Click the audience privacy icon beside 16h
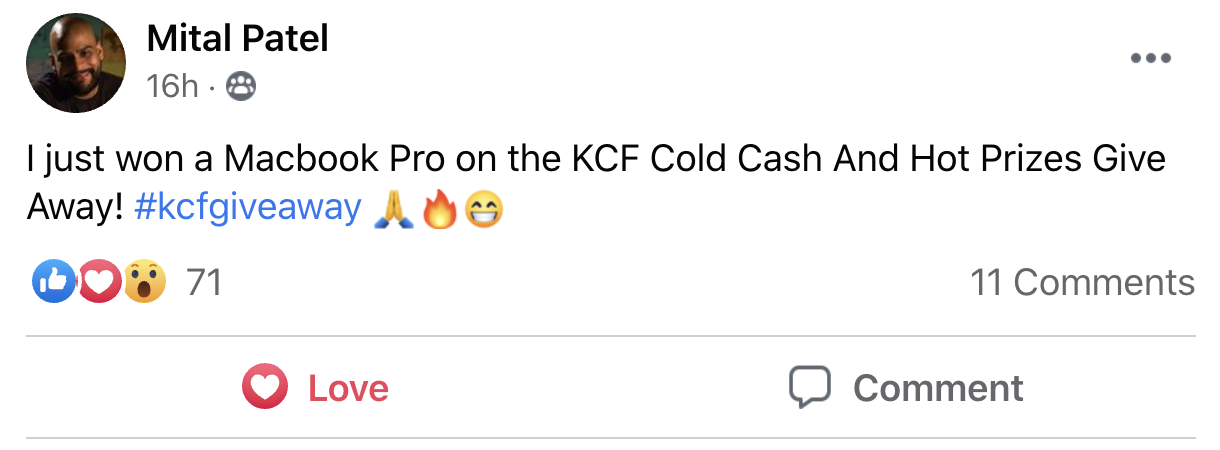 [x=240, y=87]
